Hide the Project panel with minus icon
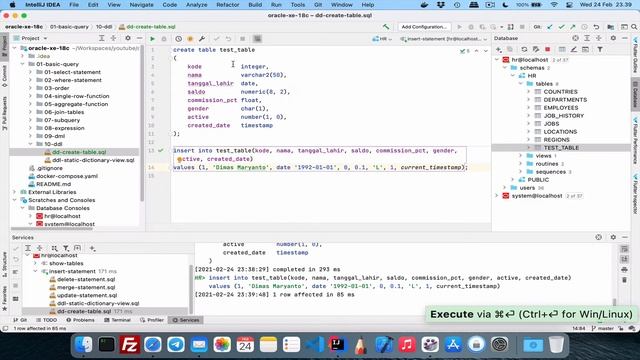Viewport: 640px width, 360px height. pyautogui.click(x=139, y=38)
